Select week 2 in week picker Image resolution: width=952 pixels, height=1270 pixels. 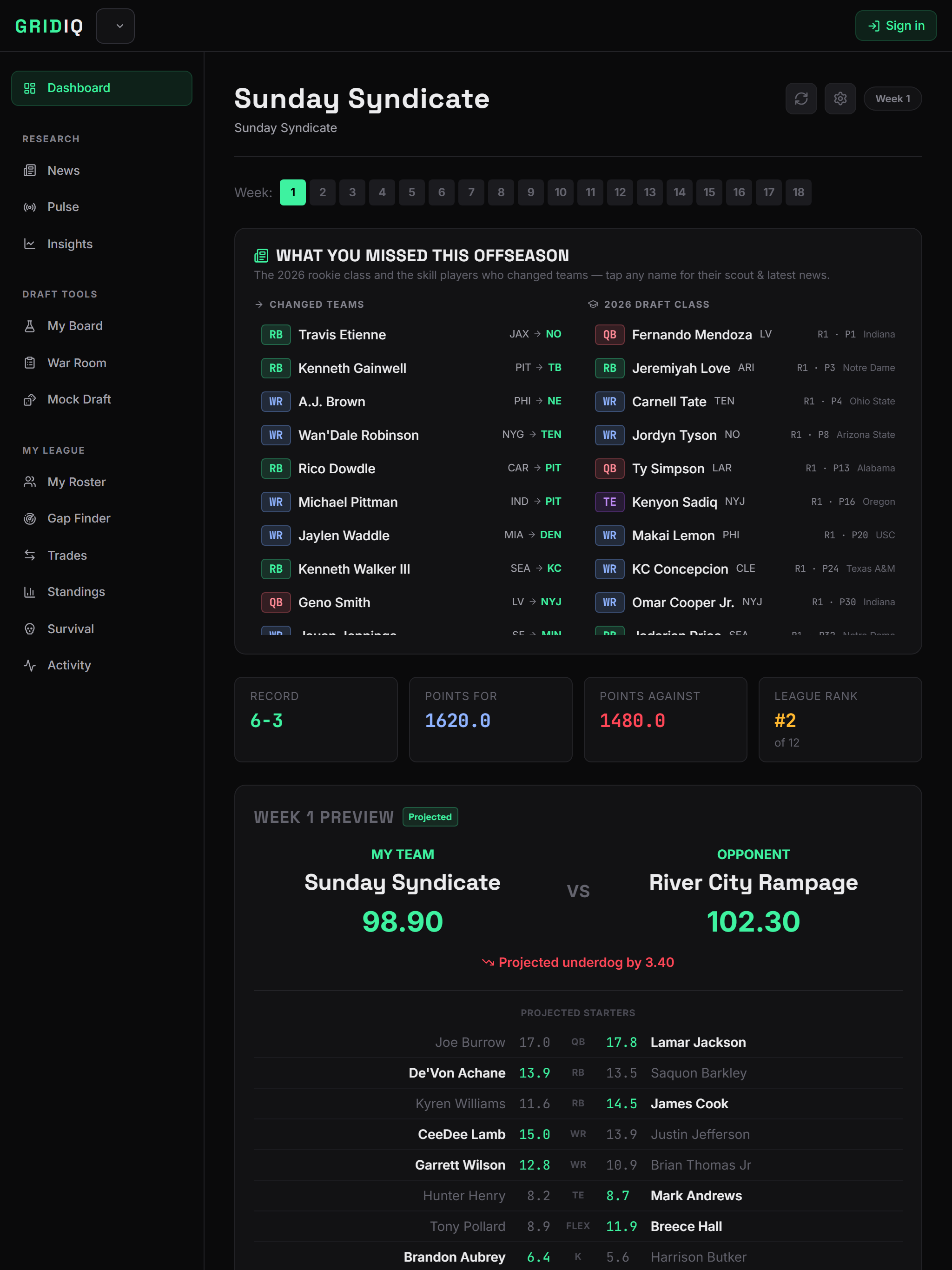(x=323, y=192)
